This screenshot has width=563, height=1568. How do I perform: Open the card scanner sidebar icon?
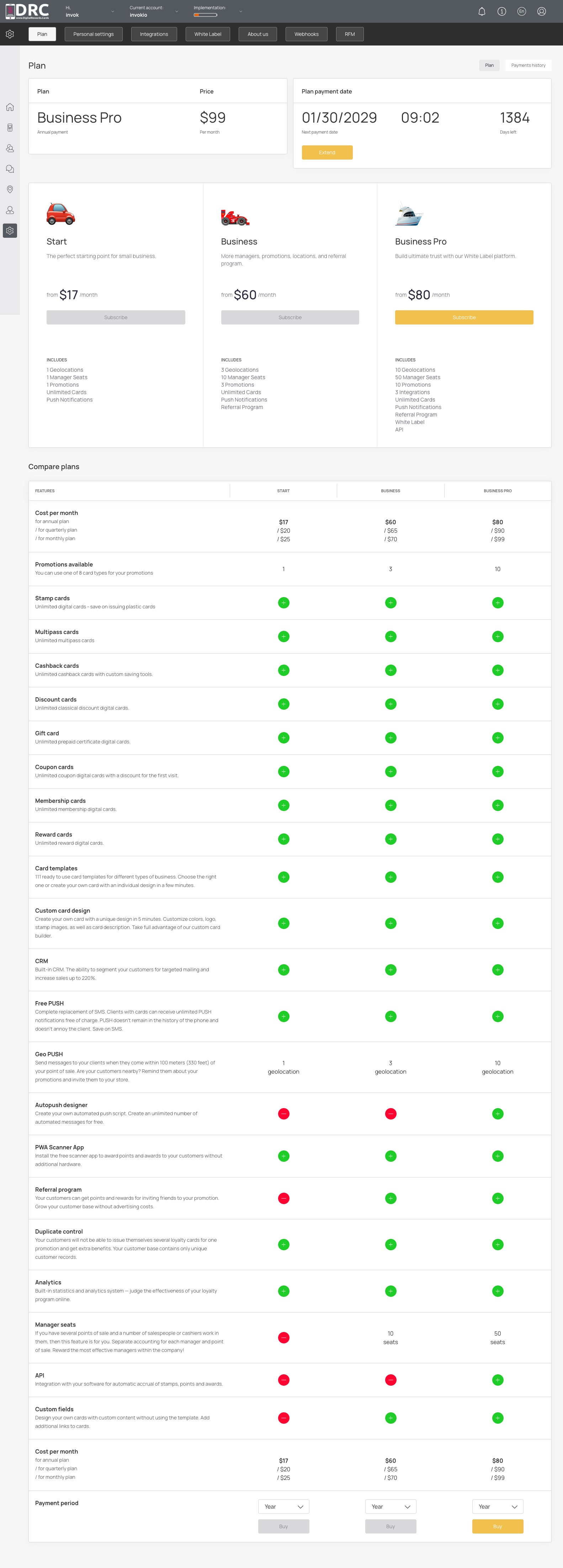10,128
